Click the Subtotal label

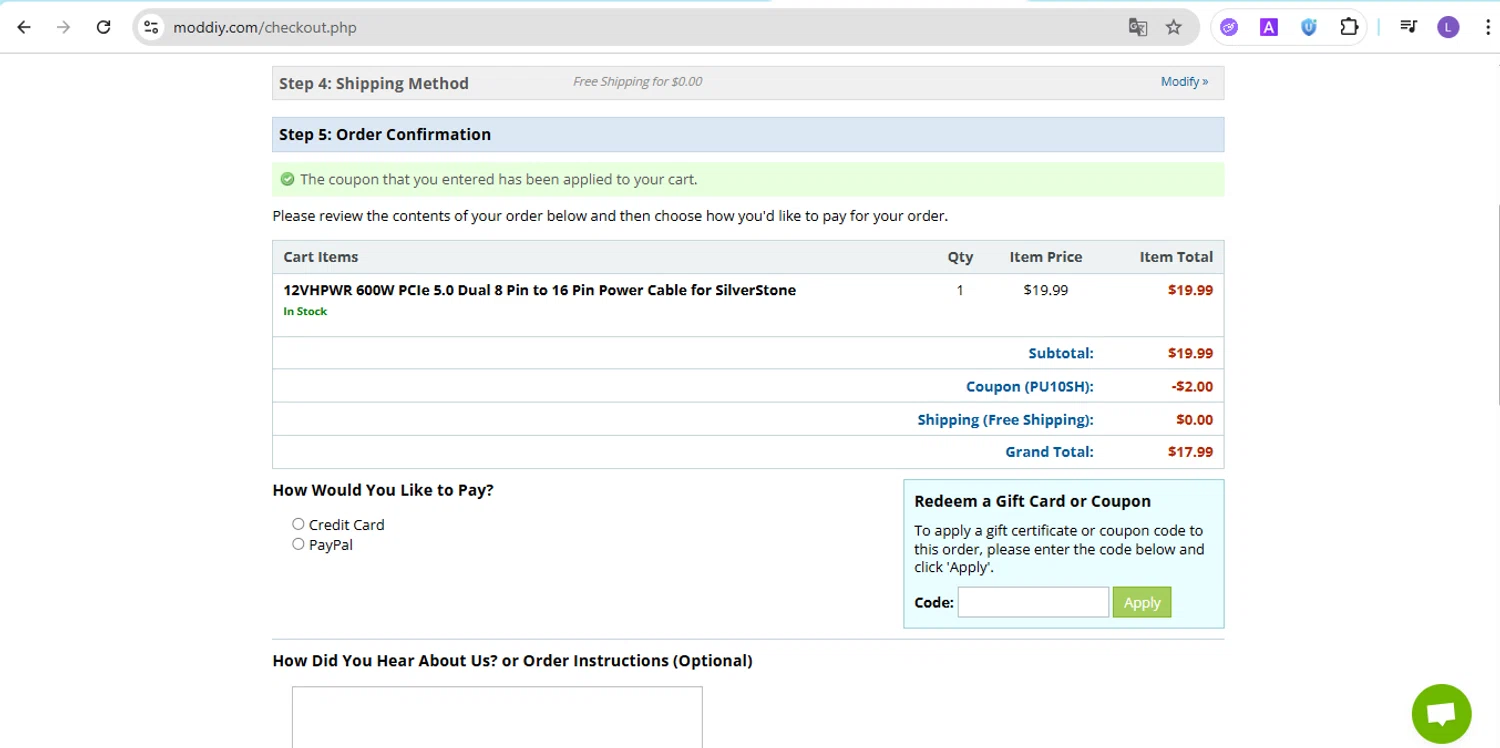point(1061,353)
